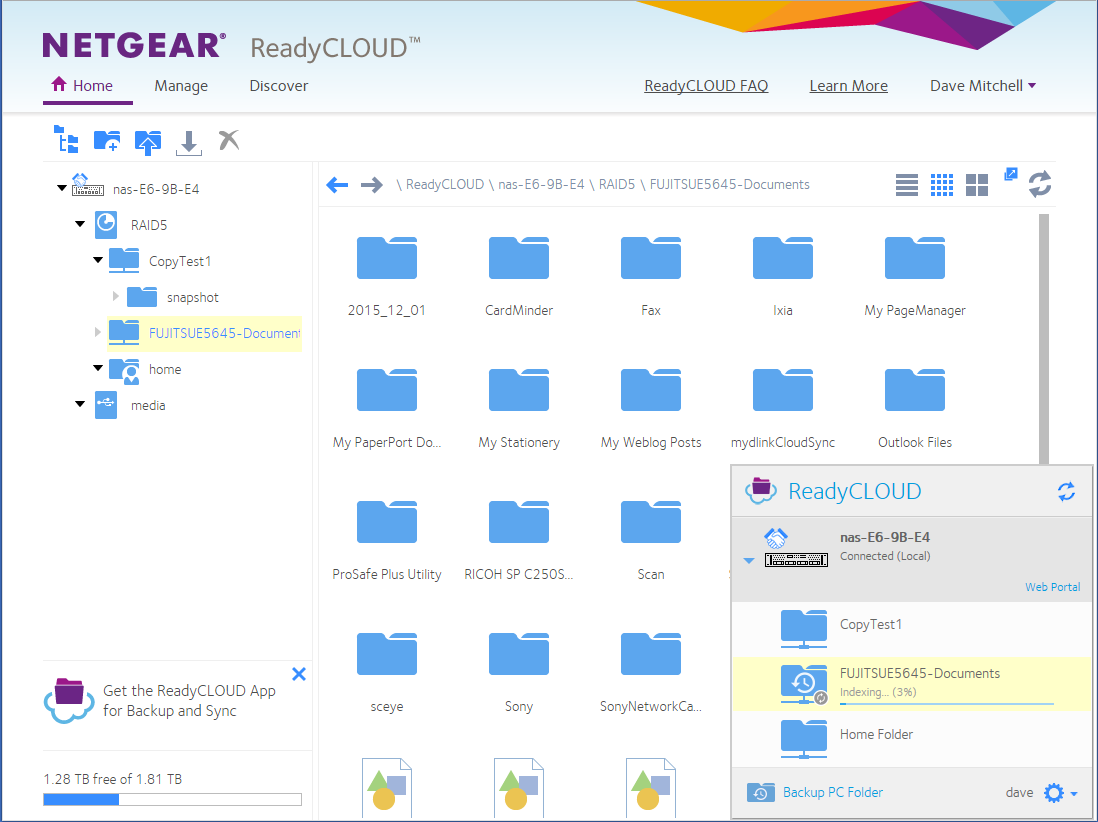Open the Web Portal link
The image size is (1098, 822).
pyautogui.click(x=1052, y=587)
